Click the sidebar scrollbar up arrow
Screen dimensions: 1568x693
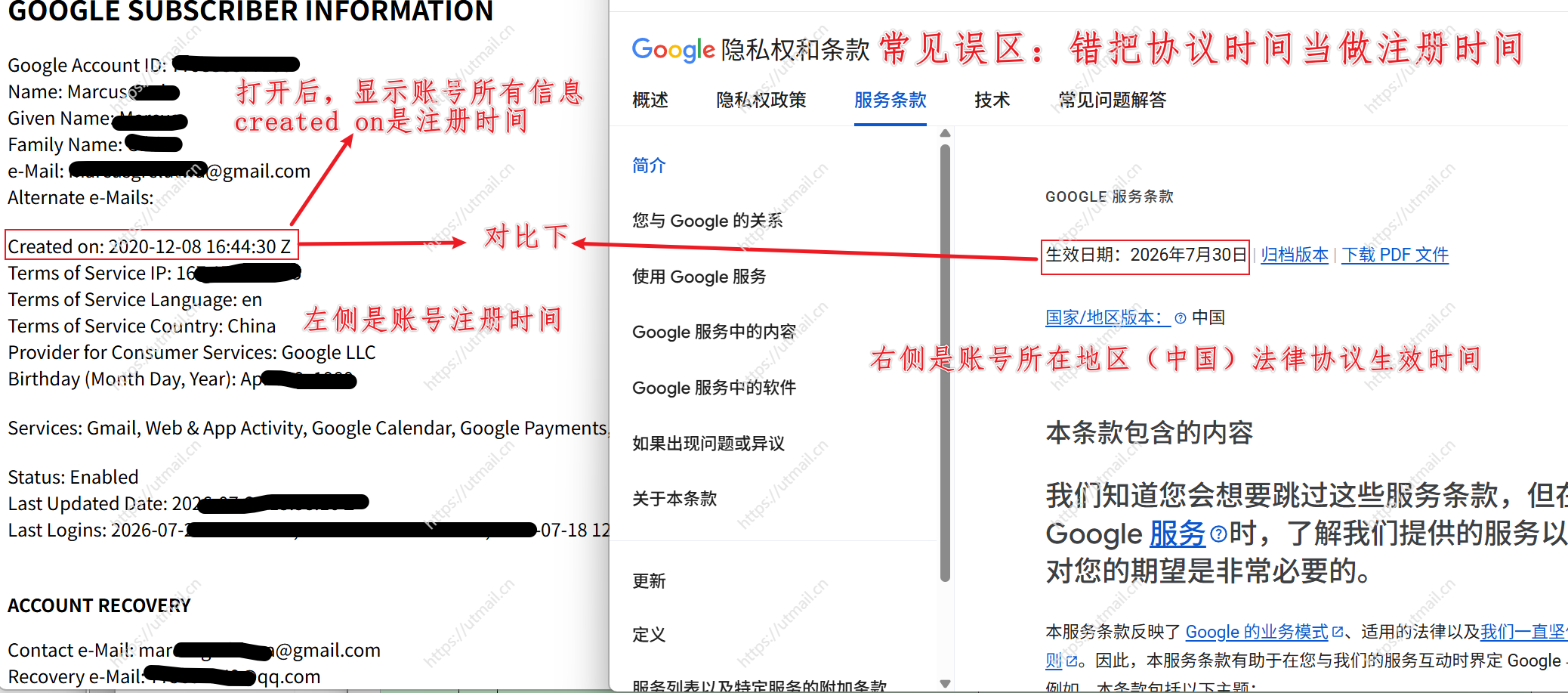point(945,134)
